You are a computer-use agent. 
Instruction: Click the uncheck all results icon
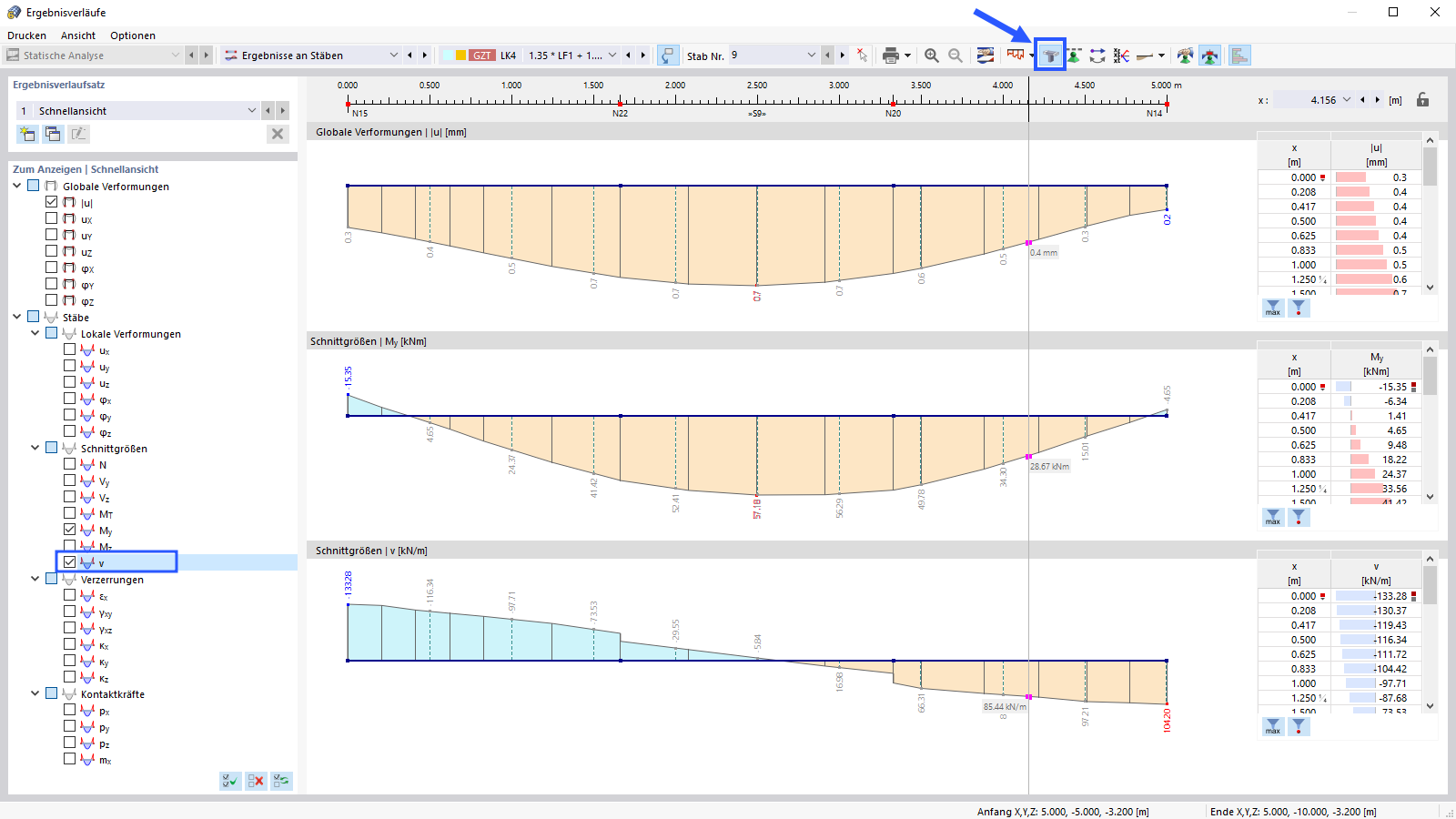(256, 781)
